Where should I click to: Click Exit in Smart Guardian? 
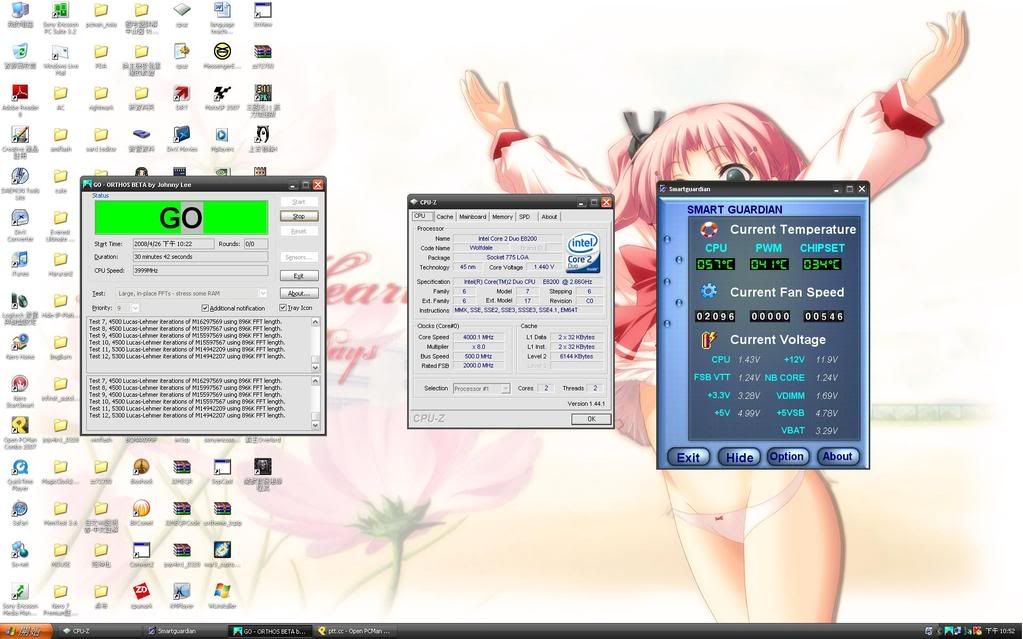(688, 457)
